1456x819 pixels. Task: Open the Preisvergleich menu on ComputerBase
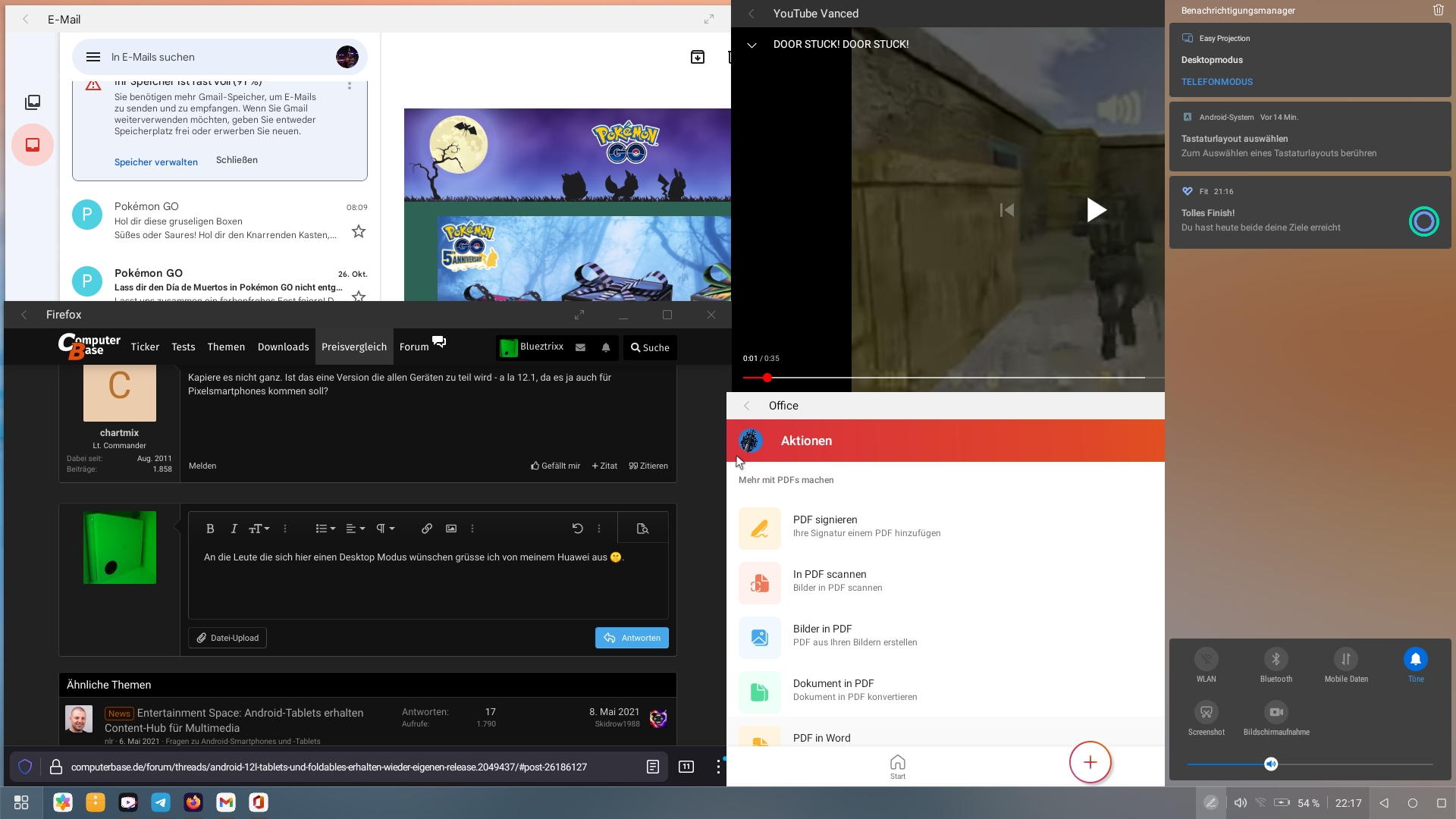(354, 347)
